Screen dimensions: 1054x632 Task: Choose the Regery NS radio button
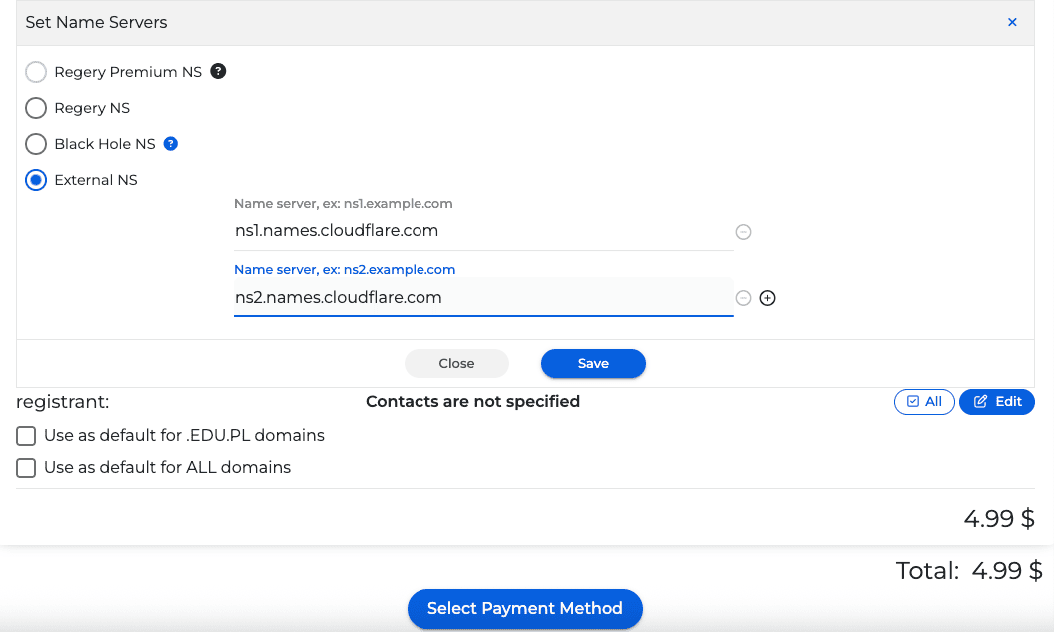pyautogui.click(x=36, y=108)
